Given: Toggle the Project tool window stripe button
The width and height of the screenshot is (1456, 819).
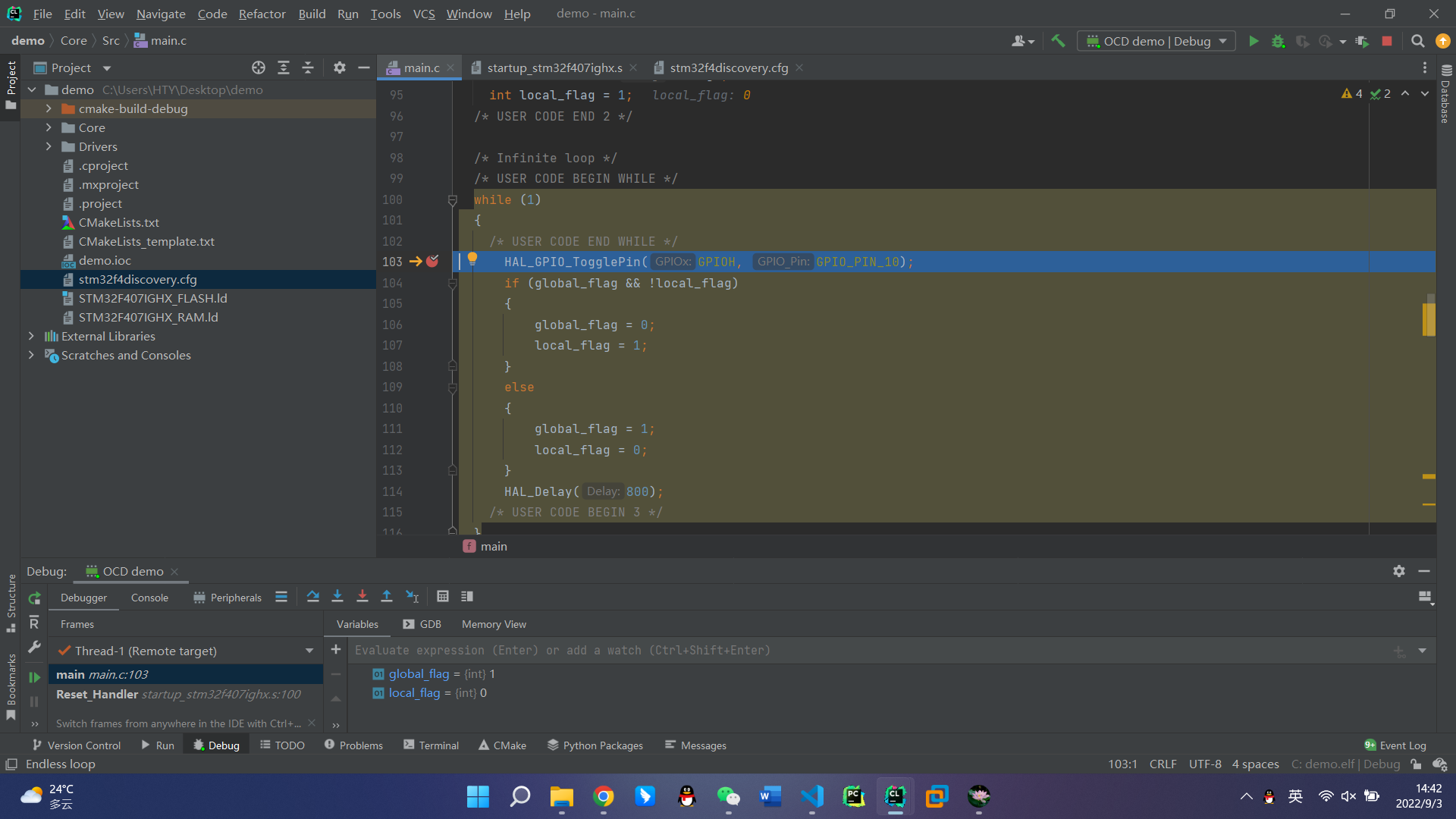Looking at the screenshot, I should coord(11,83).
